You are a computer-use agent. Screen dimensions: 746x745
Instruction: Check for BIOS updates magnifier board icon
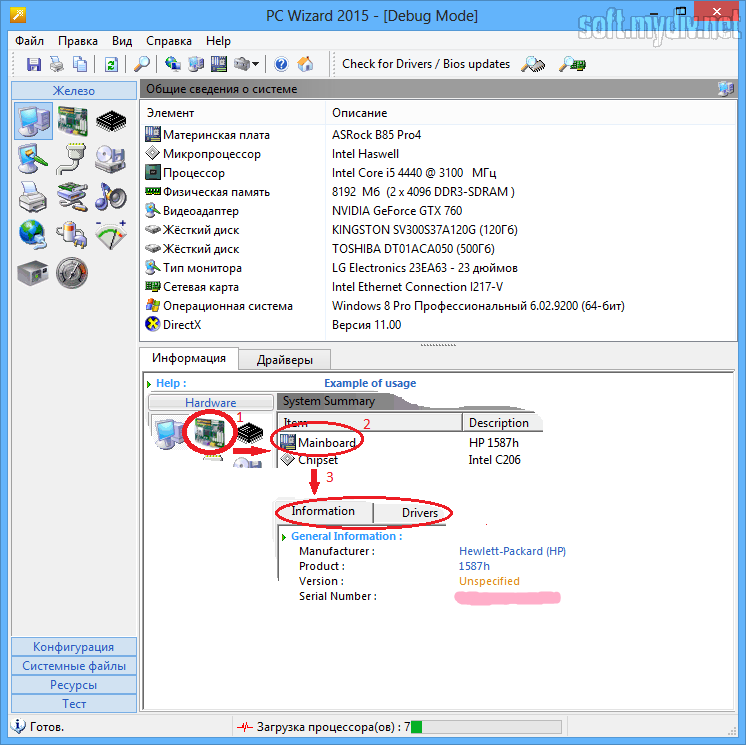pos(572,64)
